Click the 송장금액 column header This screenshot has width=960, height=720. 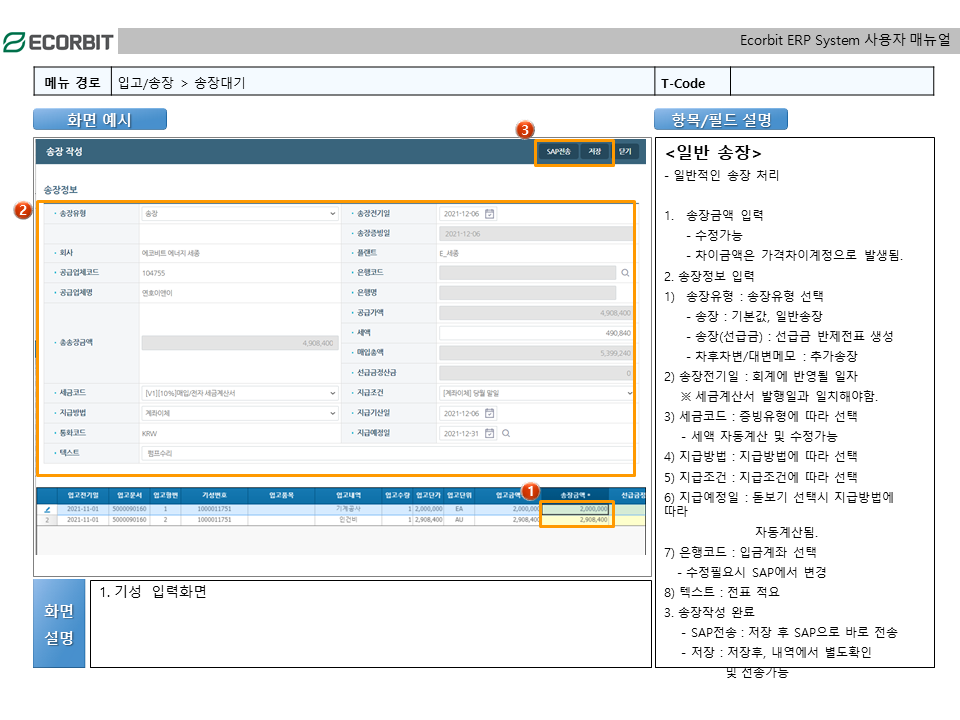(575, 494)
